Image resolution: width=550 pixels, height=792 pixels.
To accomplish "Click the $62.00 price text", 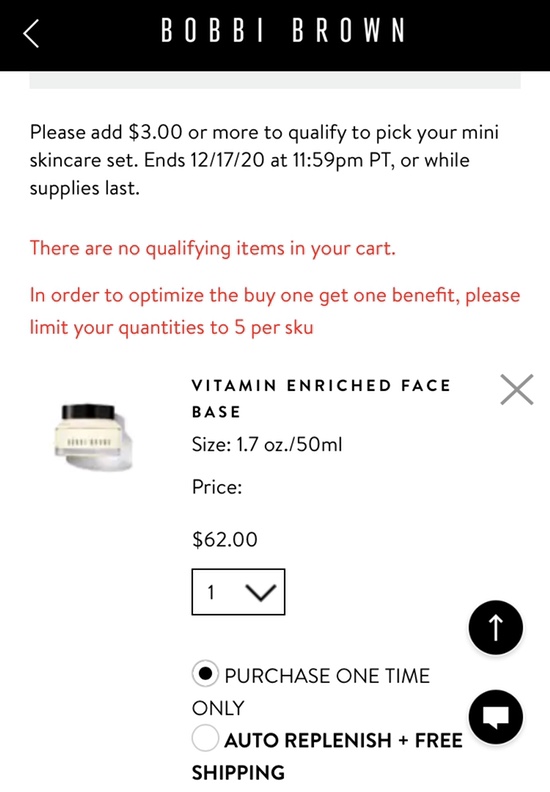I will coord(225,539).
